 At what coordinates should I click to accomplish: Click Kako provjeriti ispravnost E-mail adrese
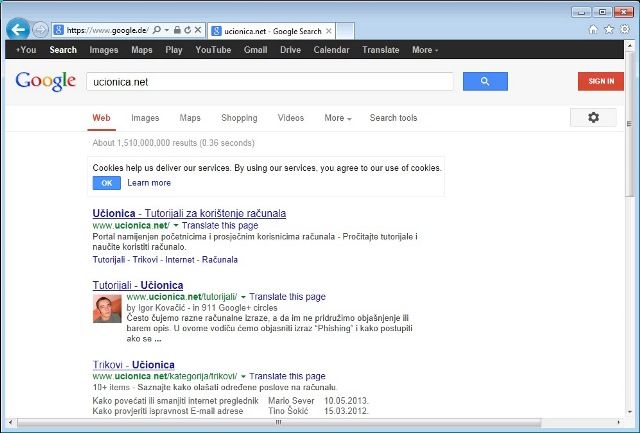coord(168,411)
